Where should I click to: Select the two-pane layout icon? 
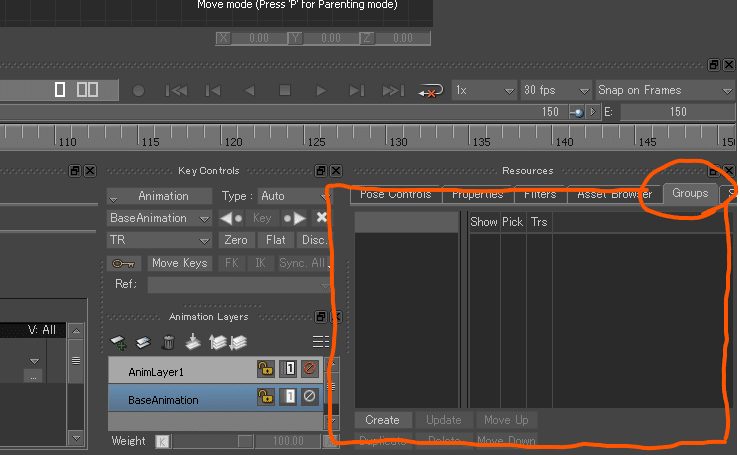(x=88, y=89)
